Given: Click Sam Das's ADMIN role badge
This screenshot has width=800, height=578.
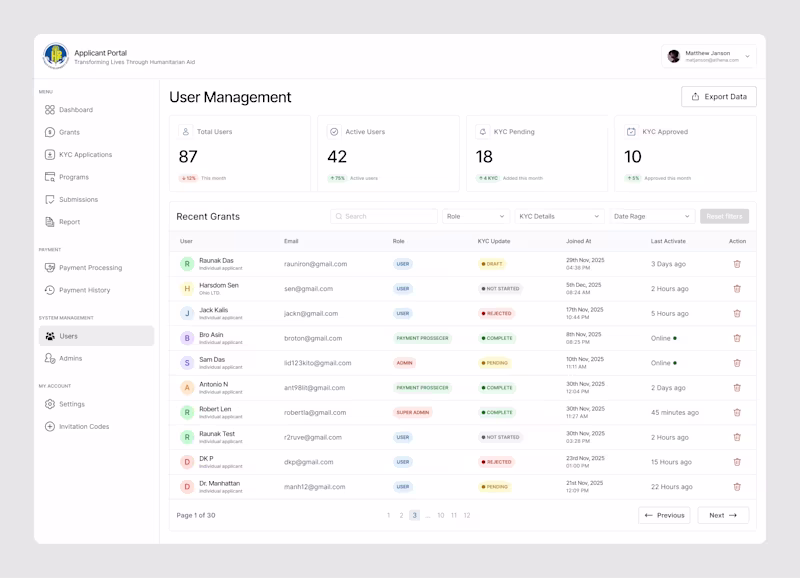Looking at the screenshot, I should click(x=405, y=363).
